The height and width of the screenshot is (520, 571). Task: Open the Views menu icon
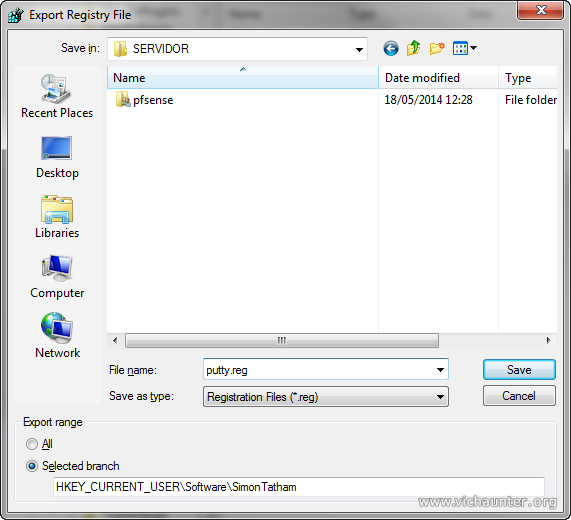tap(464, 48)
